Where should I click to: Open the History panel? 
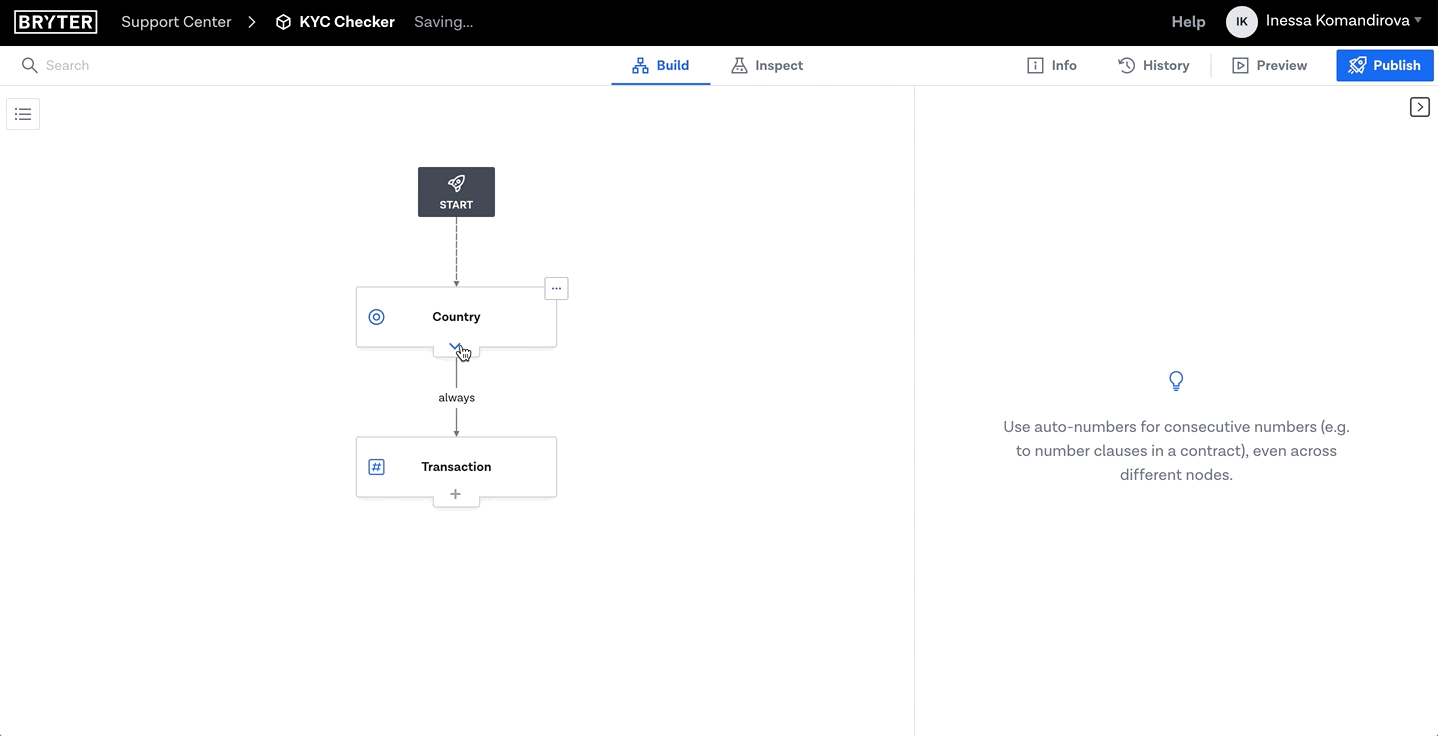point(1154,65)
